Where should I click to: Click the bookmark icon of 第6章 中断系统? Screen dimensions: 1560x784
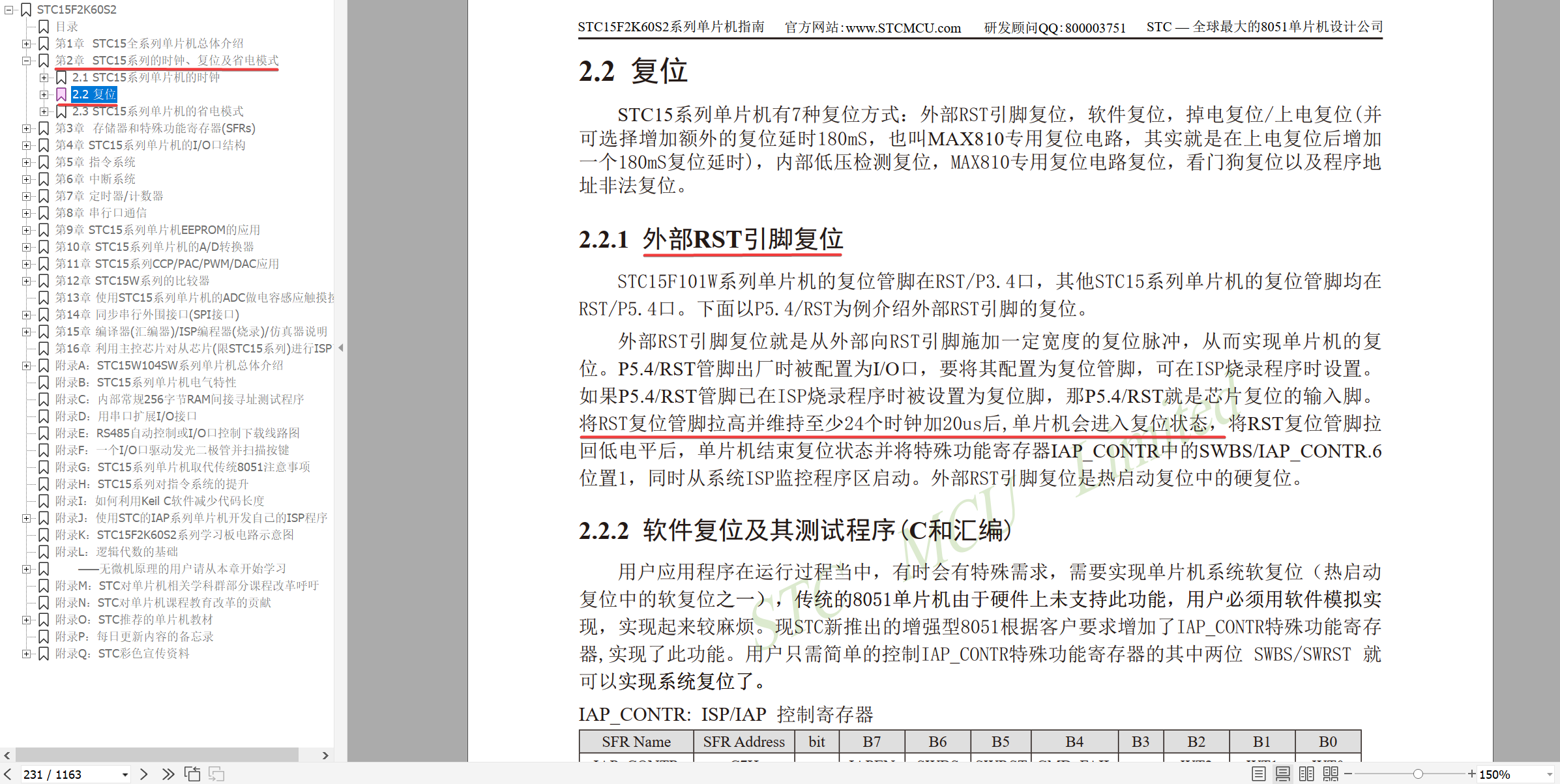(44, 179)
